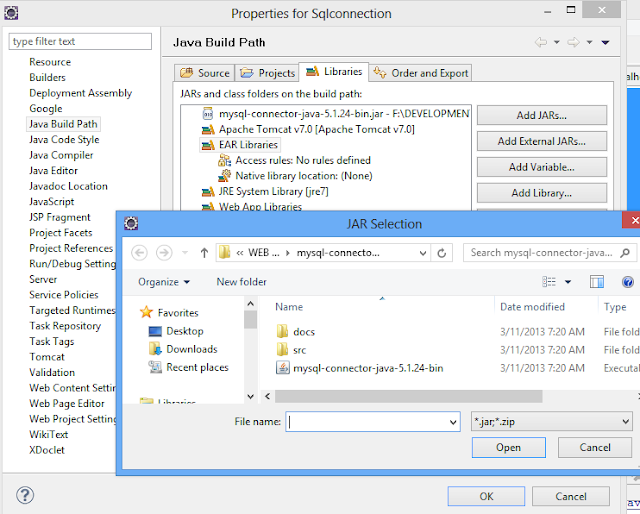Cancel the JAR Selection dialog
The height and width of the screenshot is (514, 640).
point(595,447)
